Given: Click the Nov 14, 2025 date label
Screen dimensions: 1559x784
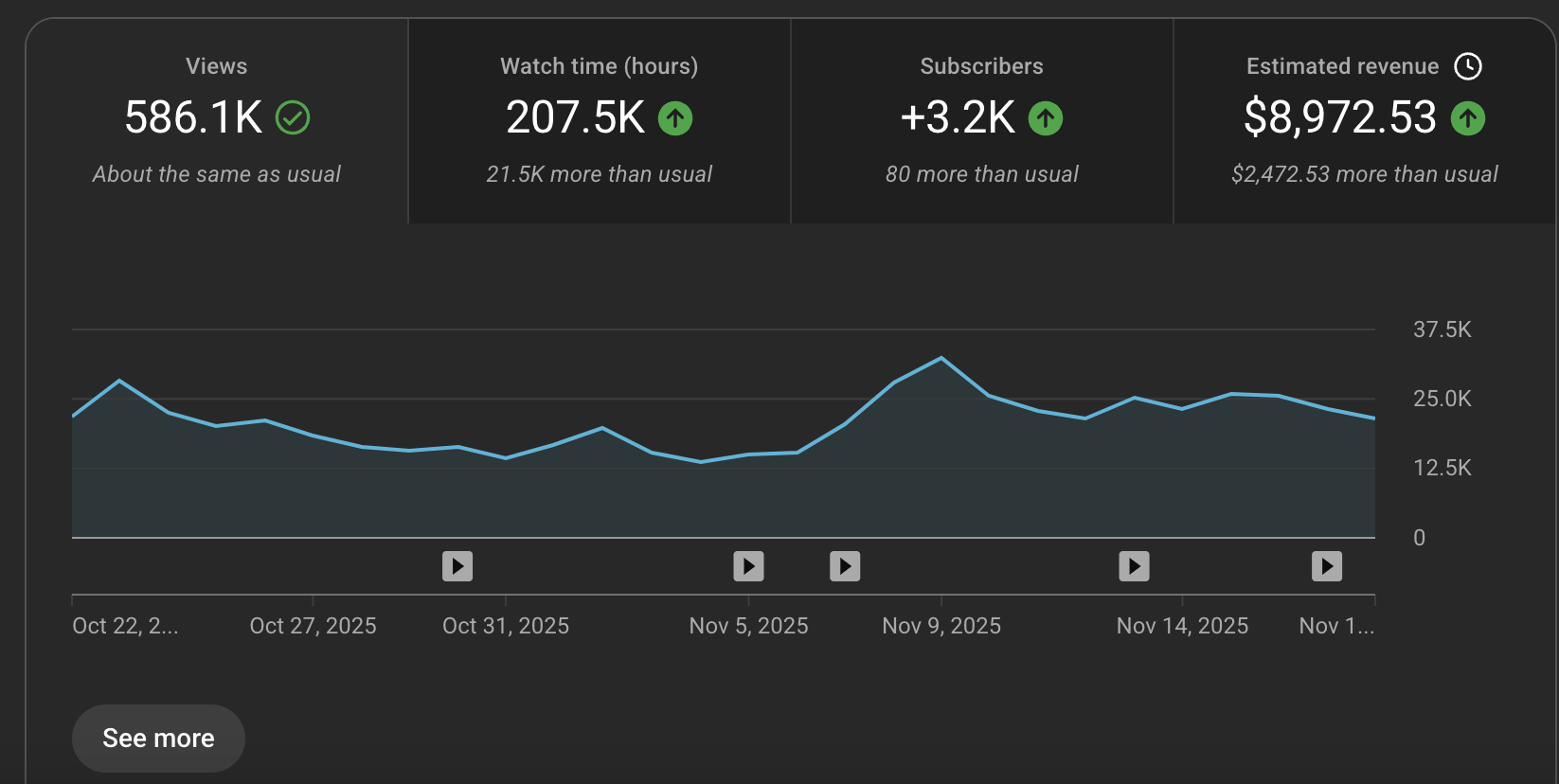Looking at the screenshot, I should (1182, 626).
